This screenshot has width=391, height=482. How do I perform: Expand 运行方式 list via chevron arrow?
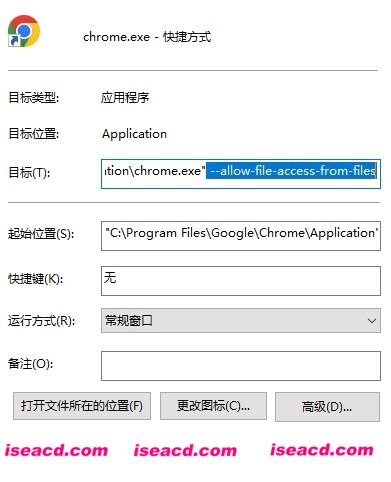click(x=372, y=321)
